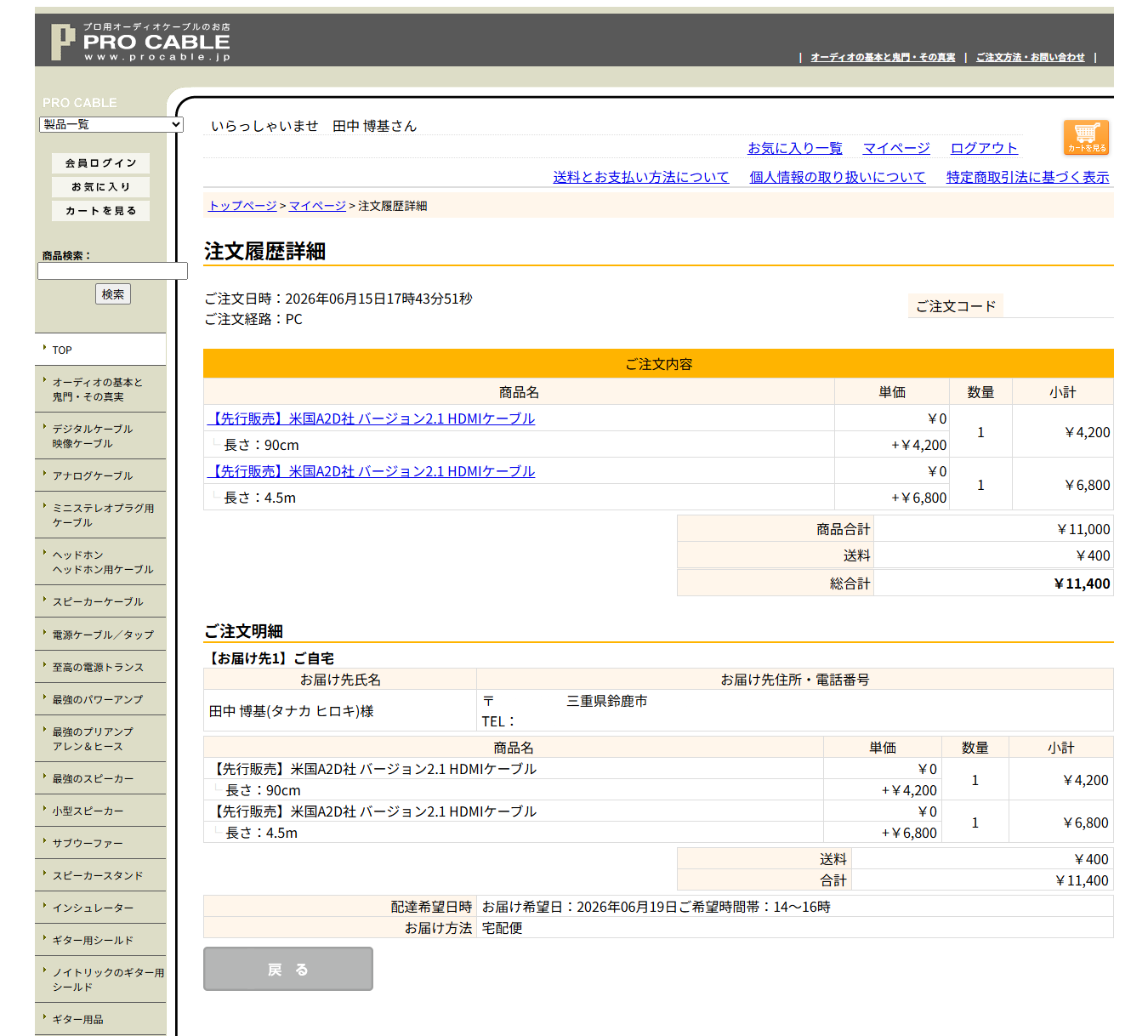Image resolution: width=1148 pixels, height=1036 pixels.
Task: Open 電源ケーブル／タップ category
Action: 100,635
